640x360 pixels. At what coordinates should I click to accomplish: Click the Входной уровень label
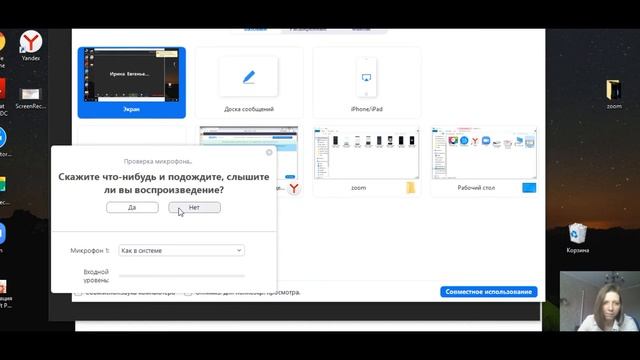[x=96, y=276]
